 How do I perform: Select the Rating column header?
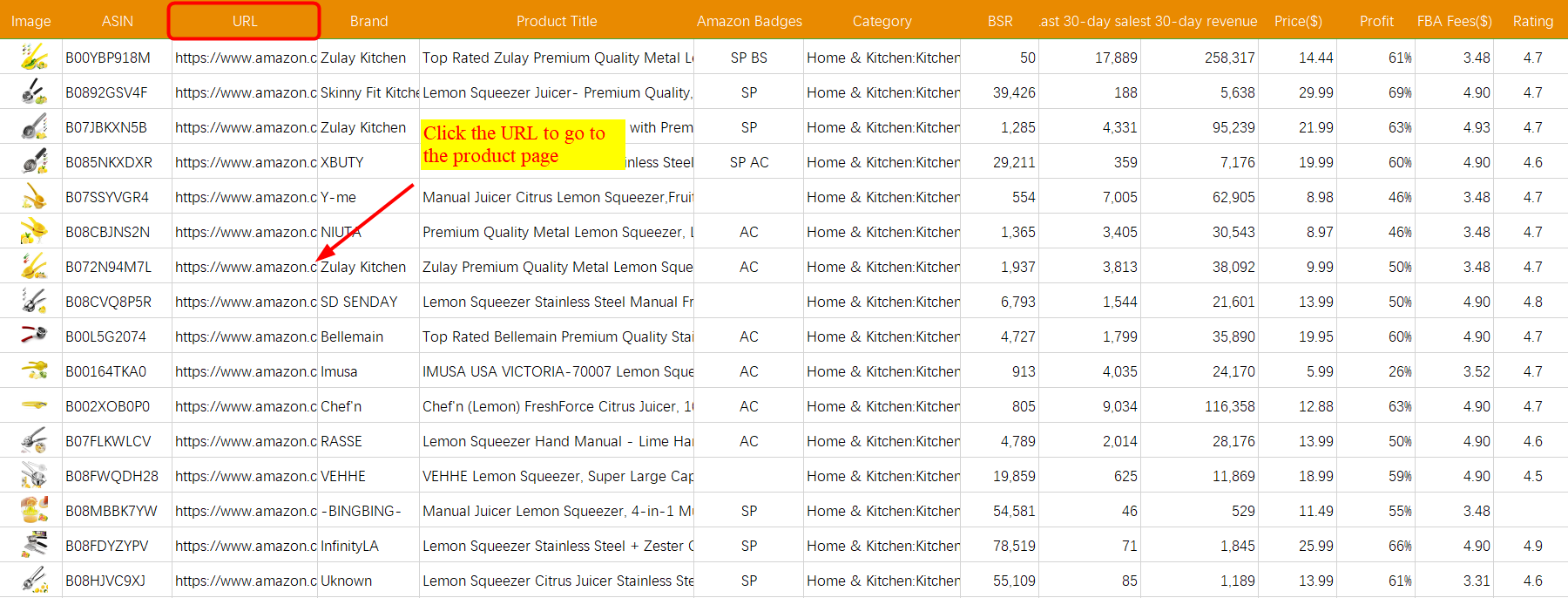coord(1533,21)
